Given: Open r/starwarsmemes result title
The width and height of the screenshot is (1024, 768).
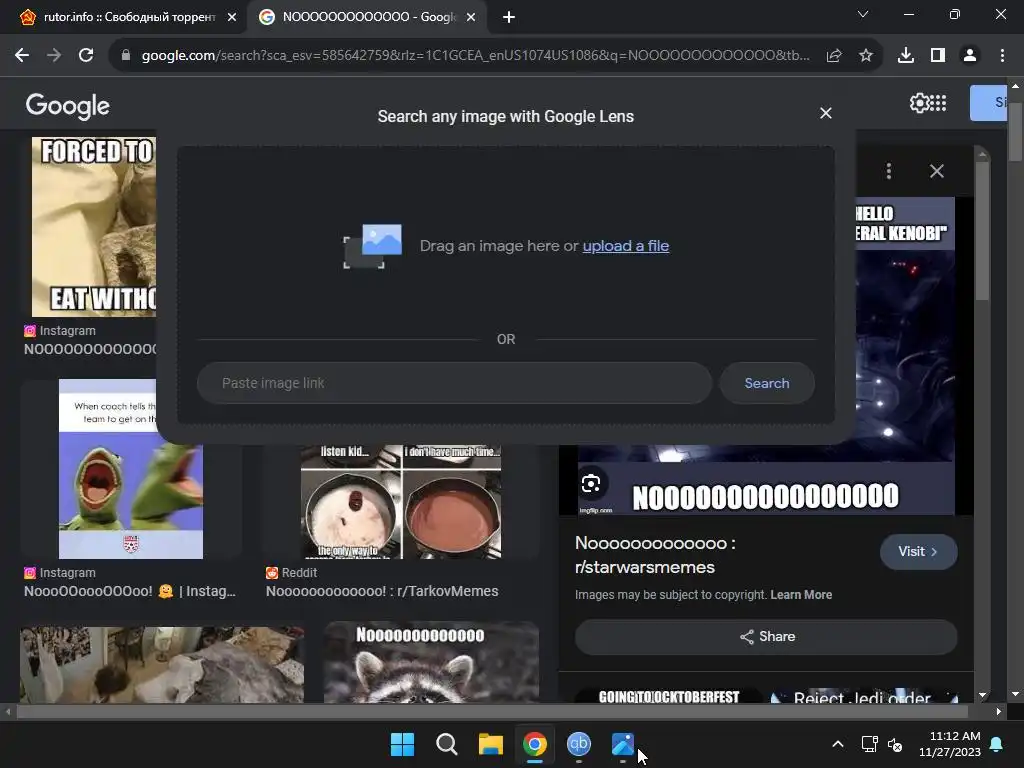Looking at the screenshot, I should pos(655,555).
